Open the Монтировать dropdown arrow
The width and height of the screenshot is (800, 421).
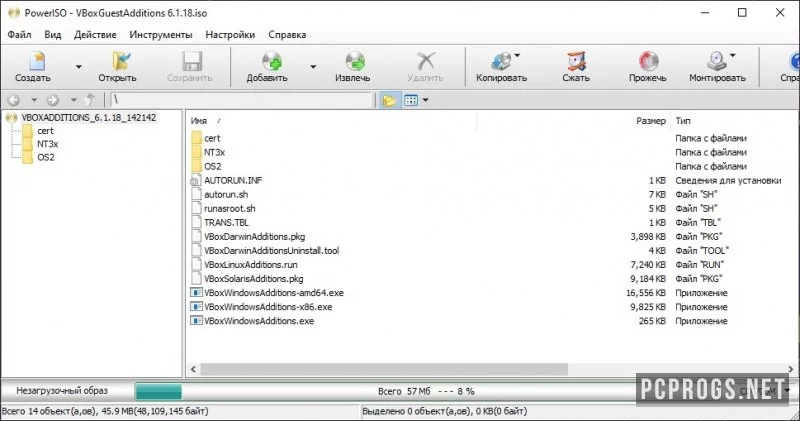(733, 56)
